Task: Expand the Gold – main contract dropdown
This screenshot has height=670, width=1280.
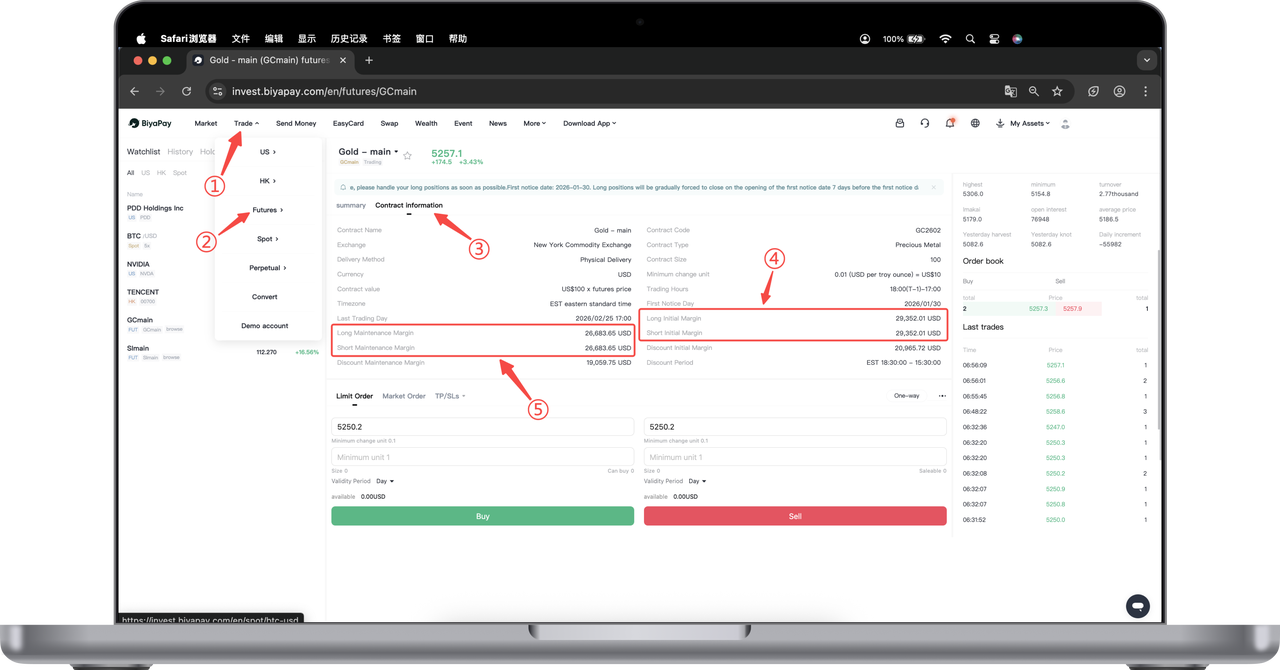Action: [396, 153]
